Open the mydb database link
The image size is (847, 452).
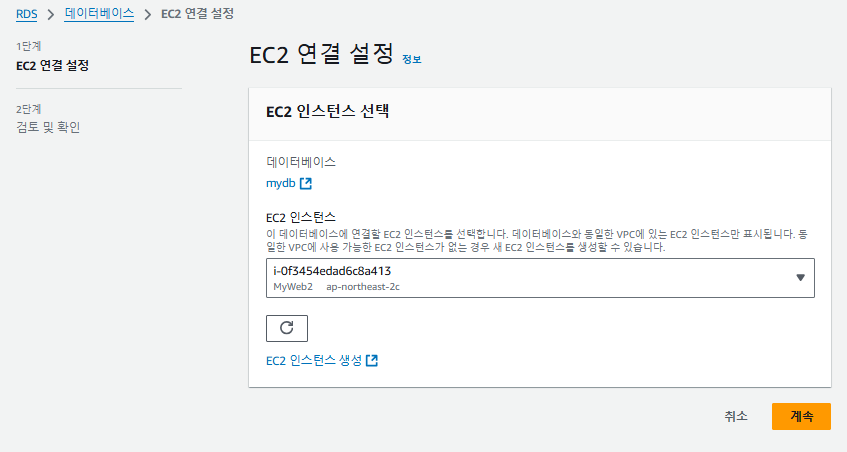(x=281, y=184)
